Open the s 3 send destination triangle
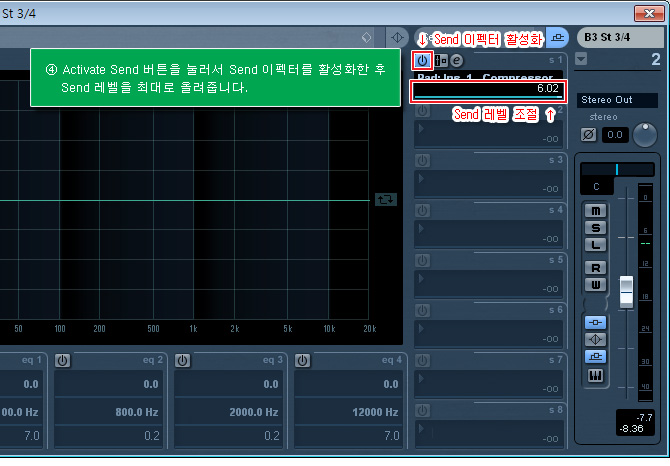 421,178
